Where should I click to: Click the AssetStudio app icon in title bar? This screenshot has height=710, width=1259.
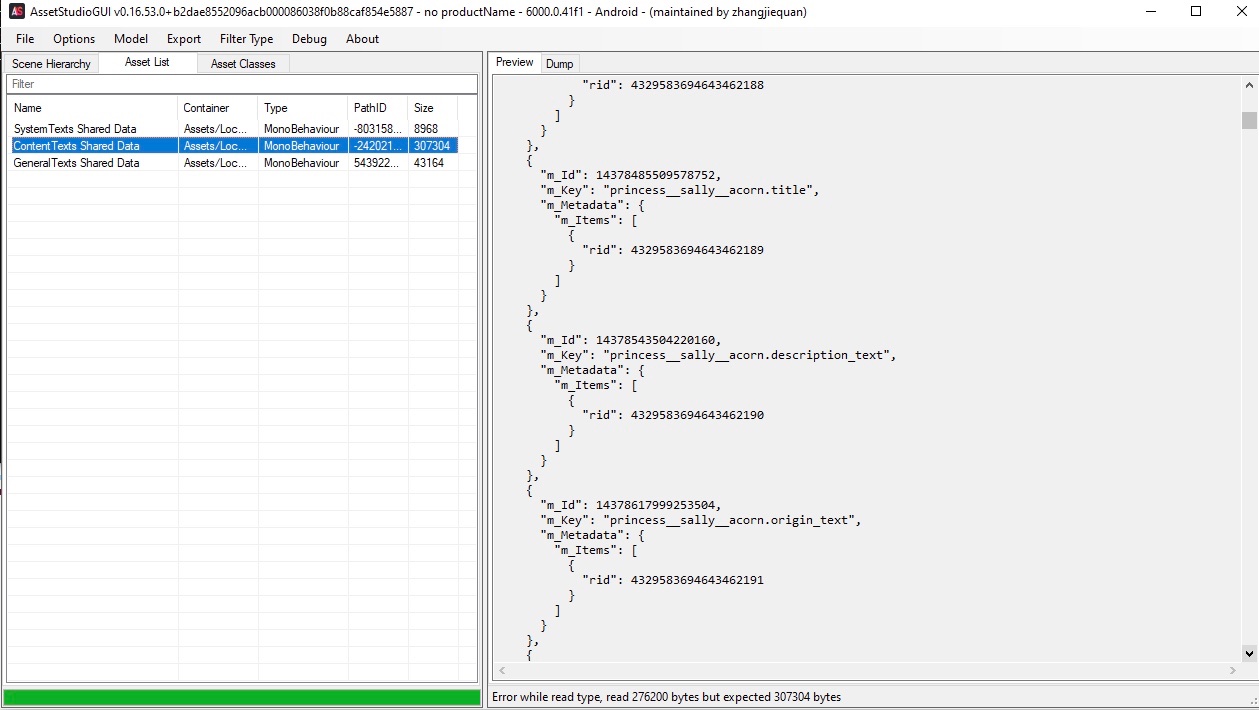tap(16, 12)
